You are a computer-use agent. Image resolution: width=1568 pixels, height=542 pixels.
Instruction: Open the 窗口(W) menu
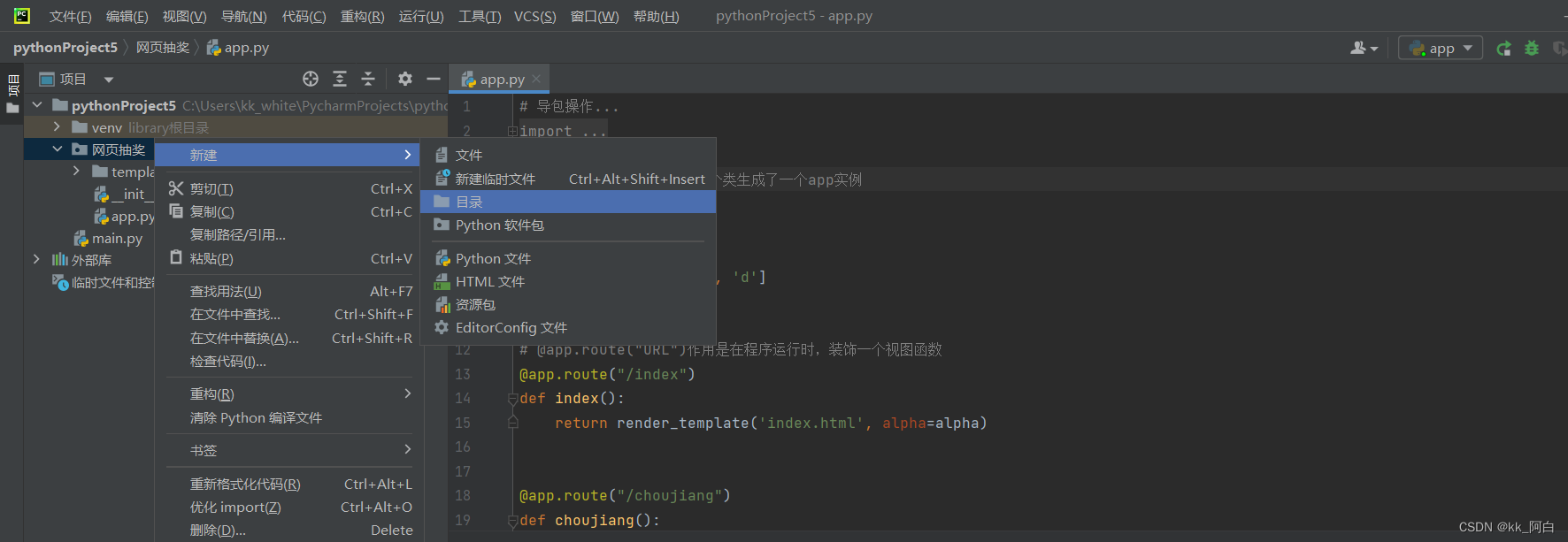pos(595,16)
